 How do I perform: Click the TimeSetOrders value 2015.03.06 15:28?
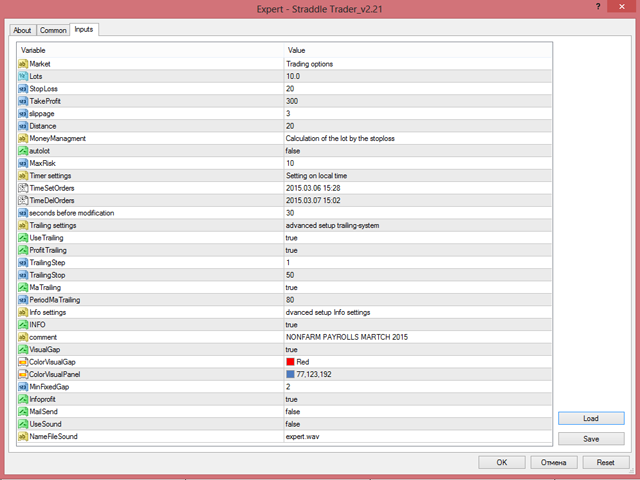coord(313,188)
